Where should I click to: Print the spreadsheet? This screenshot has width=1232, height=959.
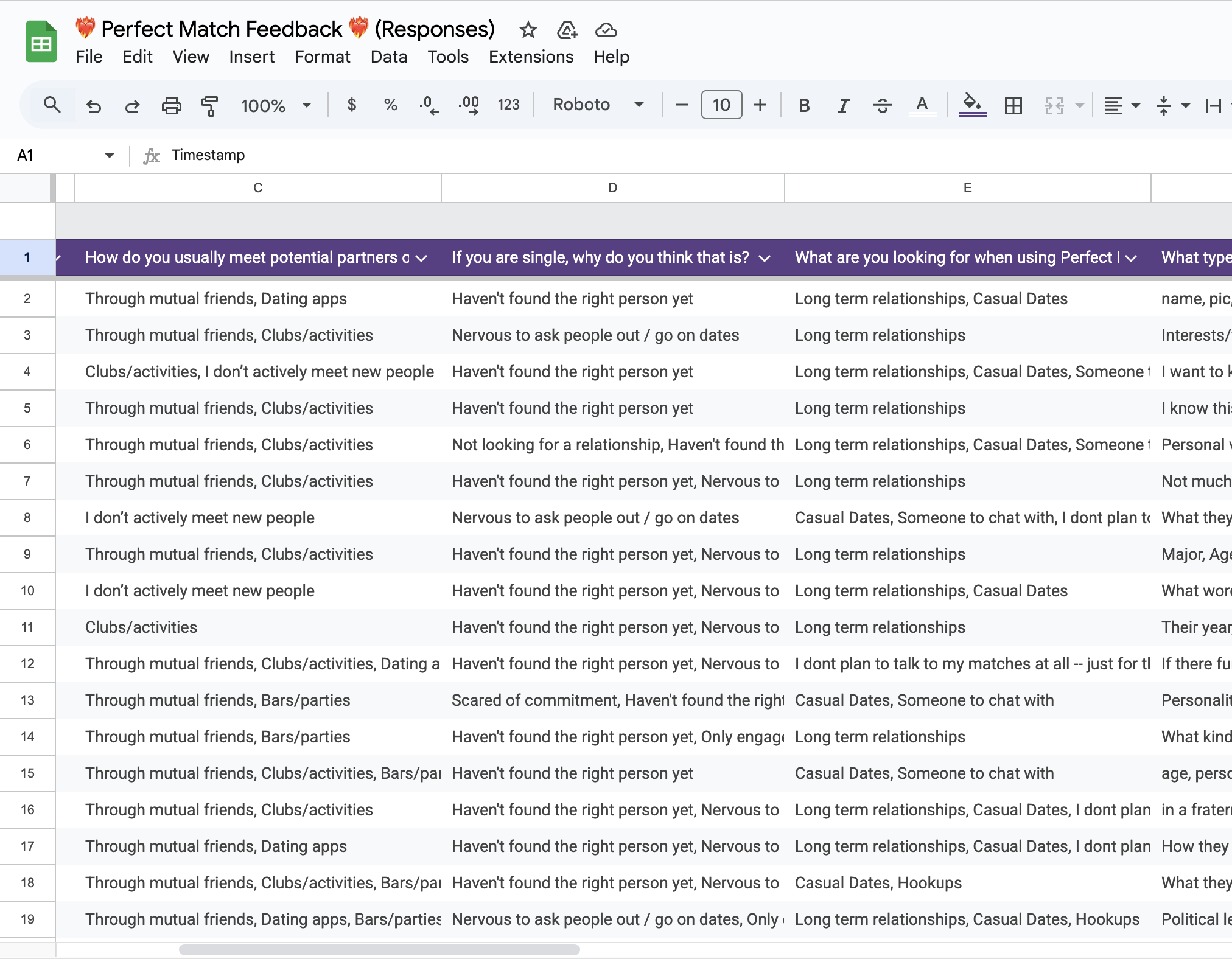(171, 106)
